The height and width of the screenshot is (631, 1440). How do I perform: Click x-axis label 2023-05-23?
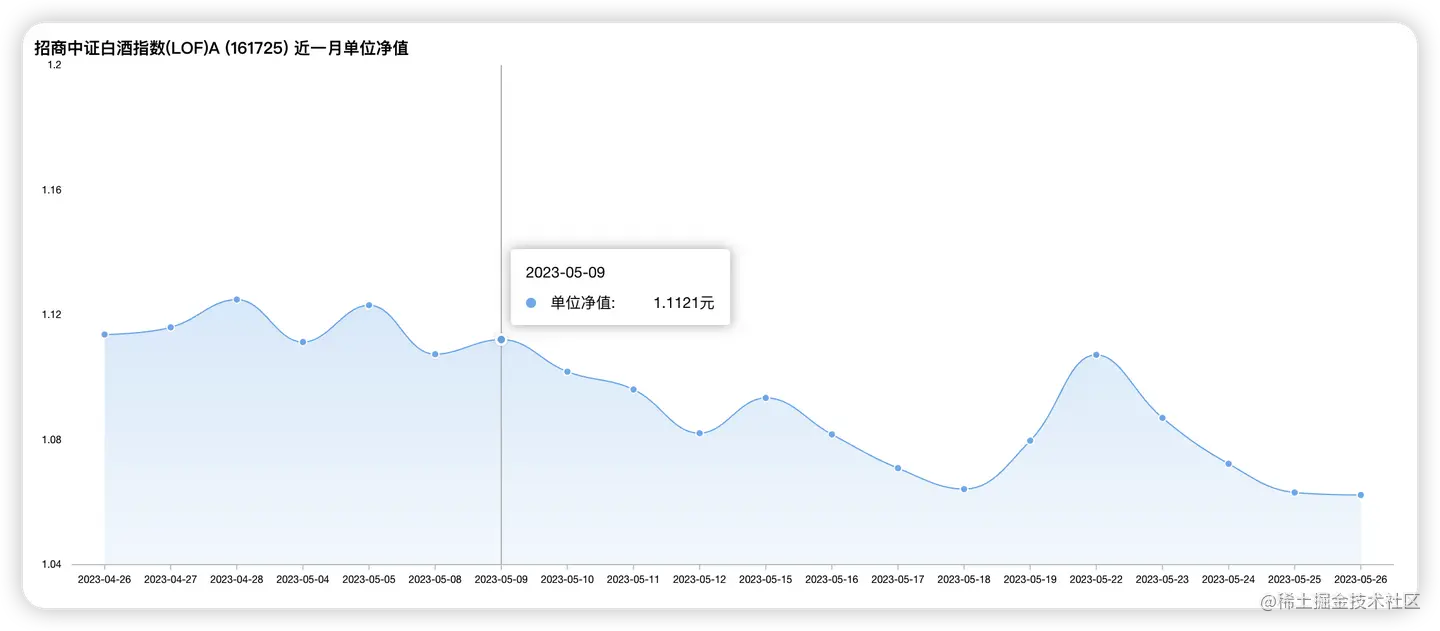[x=1162, y=579]
